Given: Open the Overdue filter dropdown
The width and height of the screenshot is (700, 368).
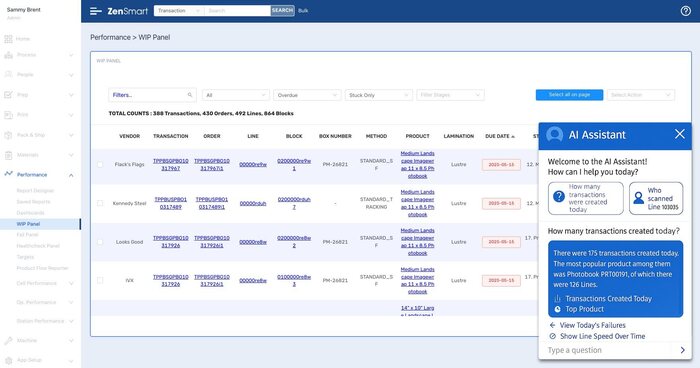Looking at the screenshot, I should tap(307, 95).
